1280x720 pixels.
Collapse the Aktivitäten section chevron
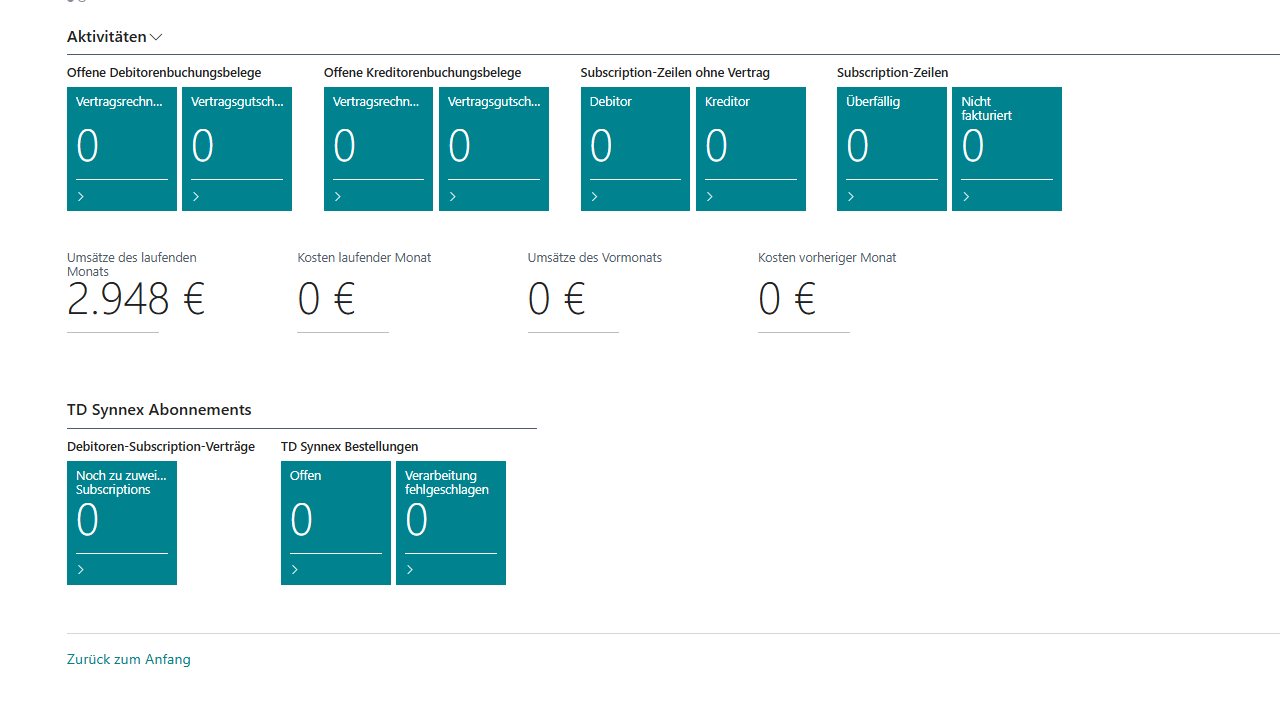156,37
